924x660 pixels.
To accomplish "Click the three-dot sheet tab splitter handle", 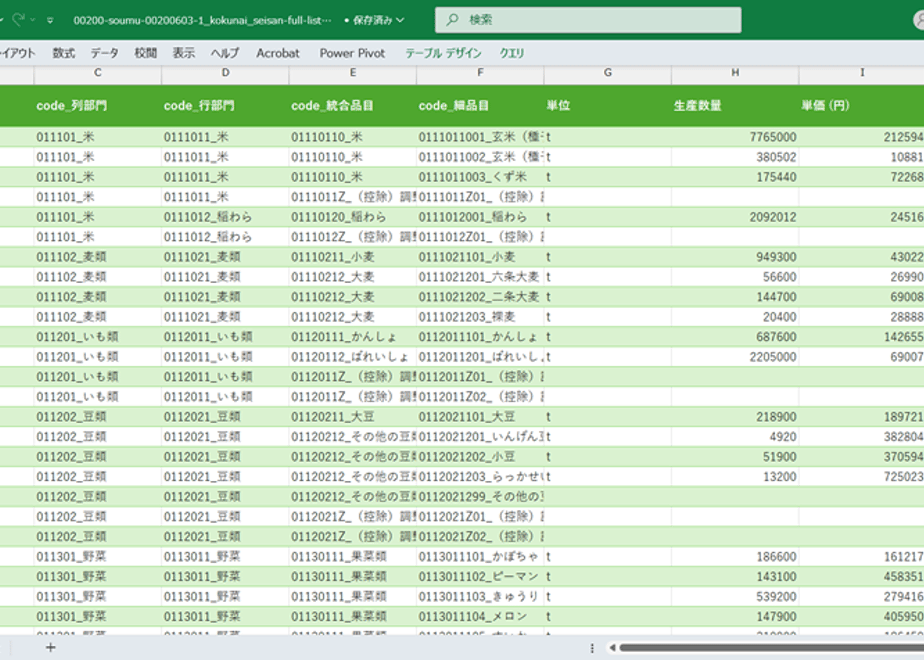I will (x=592, y=647).
